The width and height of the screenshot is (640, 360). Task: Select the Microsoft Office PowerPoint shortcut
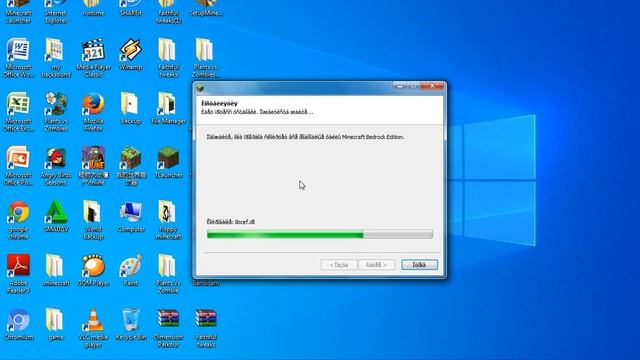[x=18, y=165]
